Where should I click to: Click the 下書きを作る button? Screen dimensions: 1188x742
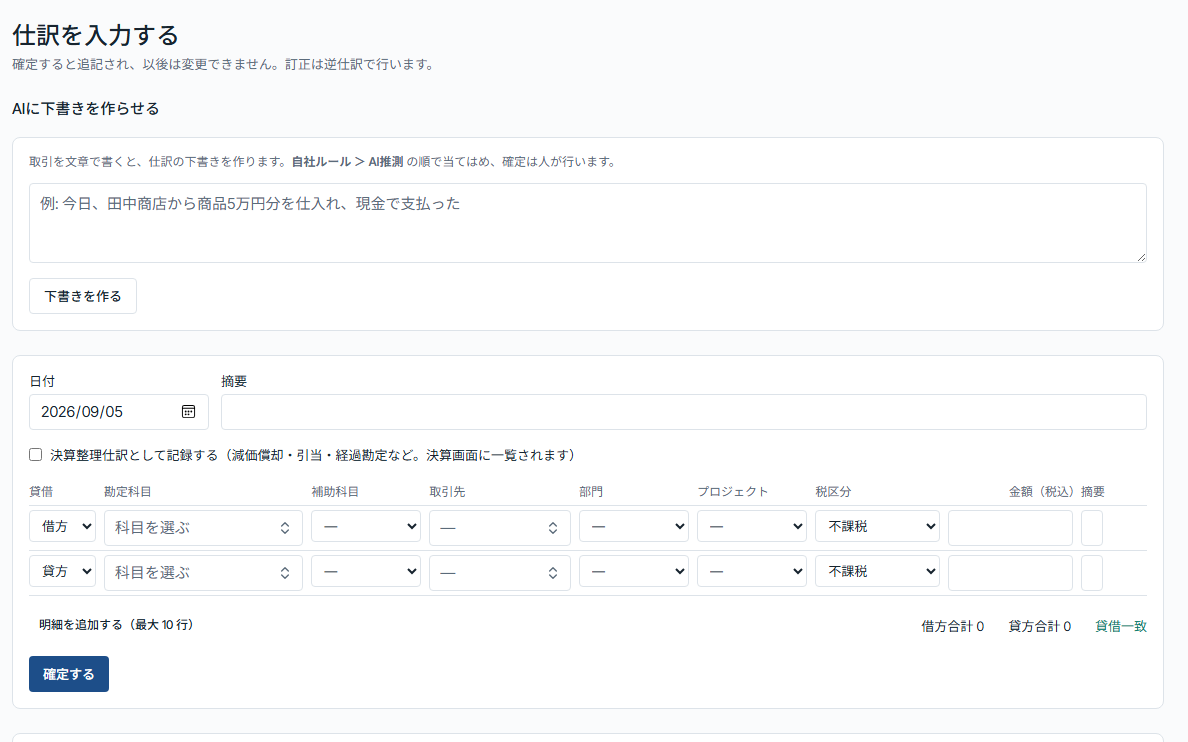pyautogui.click(x=83, y=296)
